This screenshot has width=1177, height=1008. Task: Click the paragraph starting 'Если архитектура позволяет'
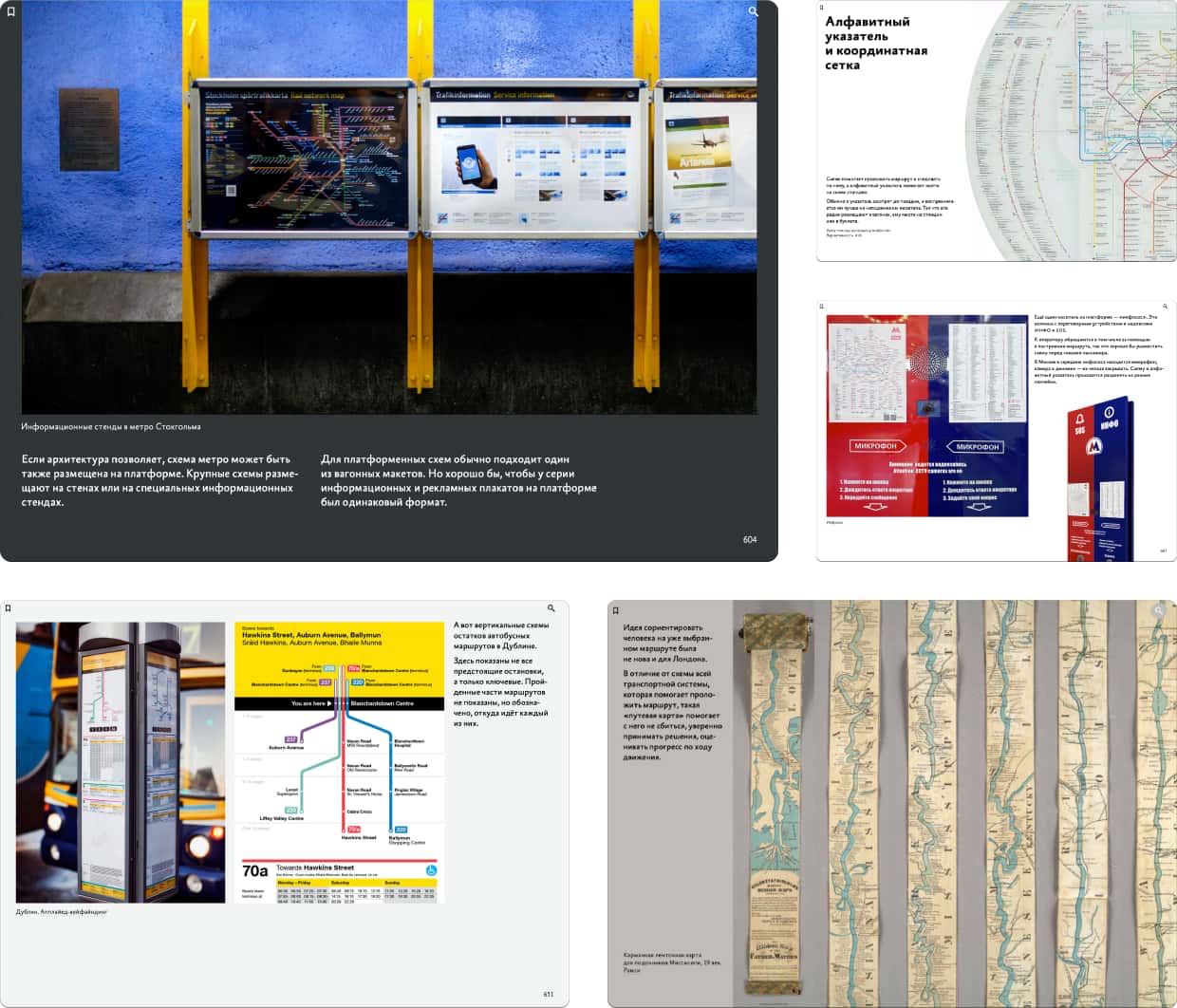coord(159,480)
